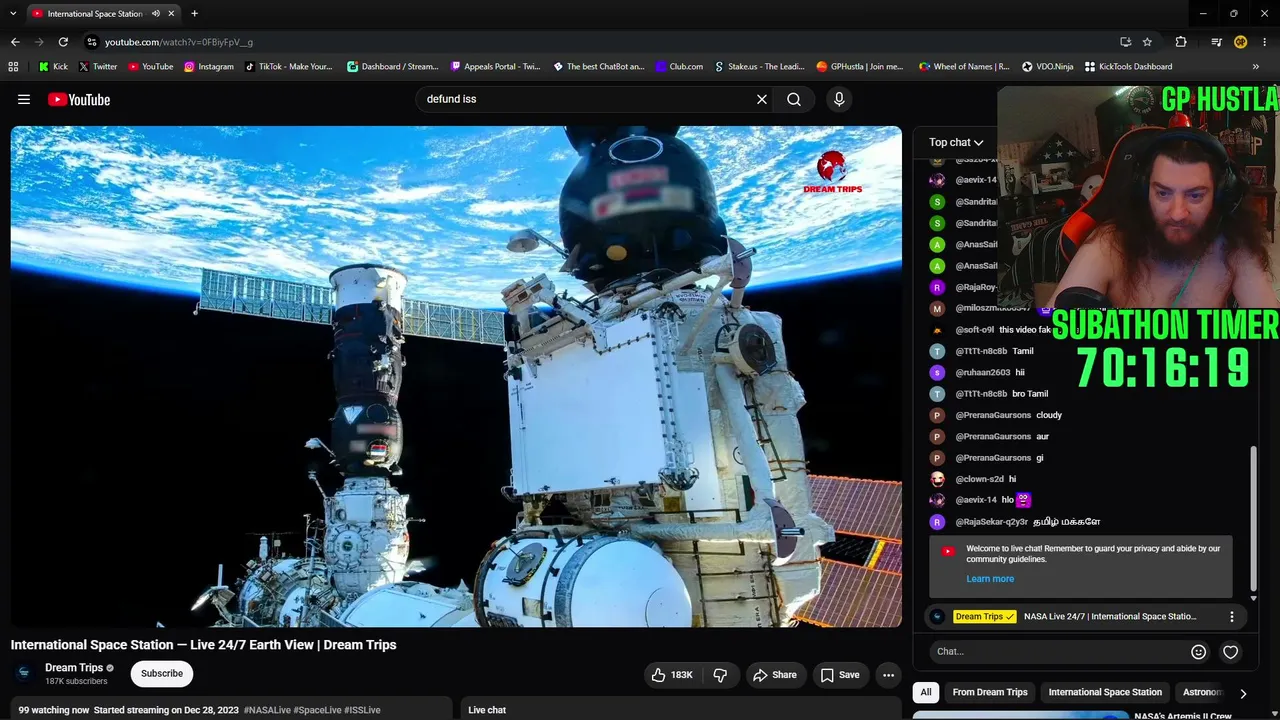
Task: Reload the current page
Action: [x=63, y=42]
